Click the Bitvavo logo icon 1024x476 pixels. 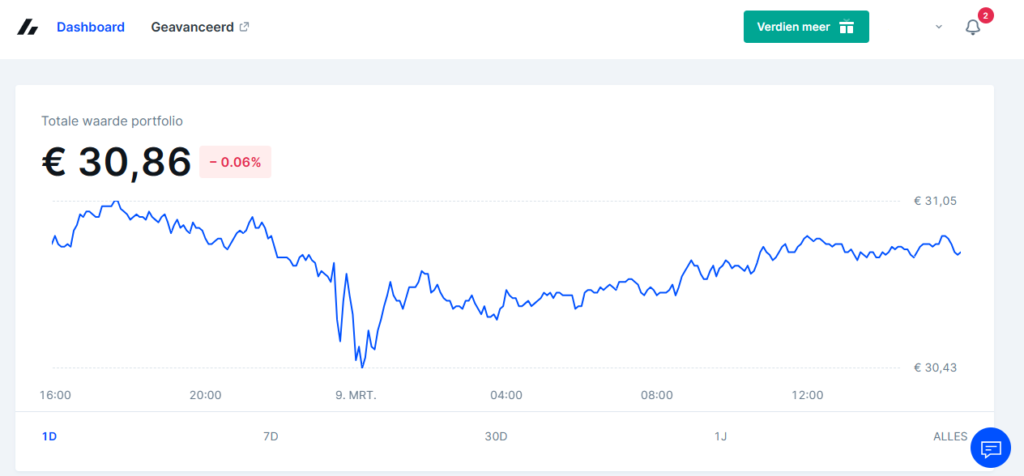pyautogui.click(x=27, y=27)
